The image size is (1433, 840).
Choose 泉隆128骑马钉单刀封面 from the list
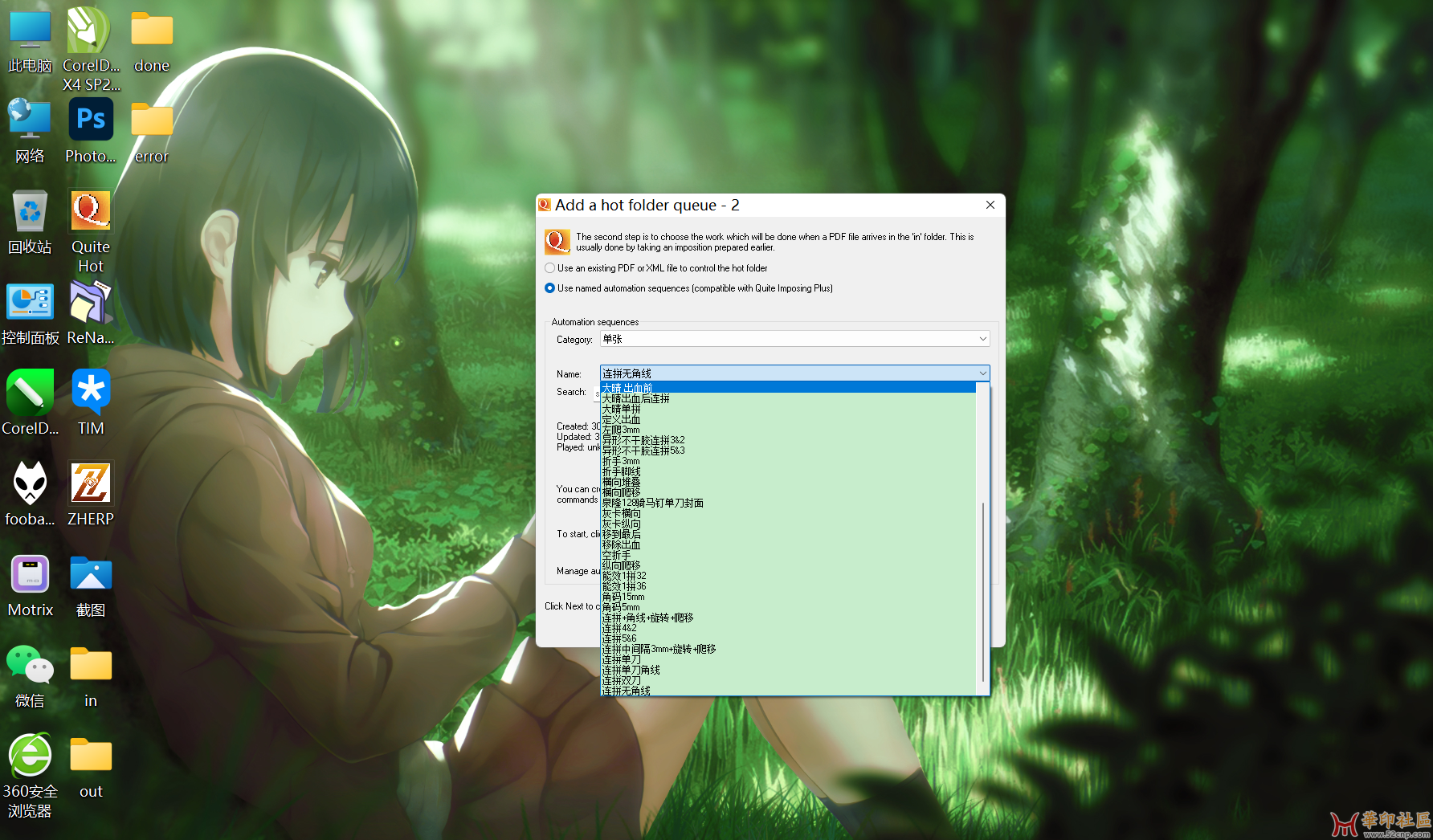point(653,504)
